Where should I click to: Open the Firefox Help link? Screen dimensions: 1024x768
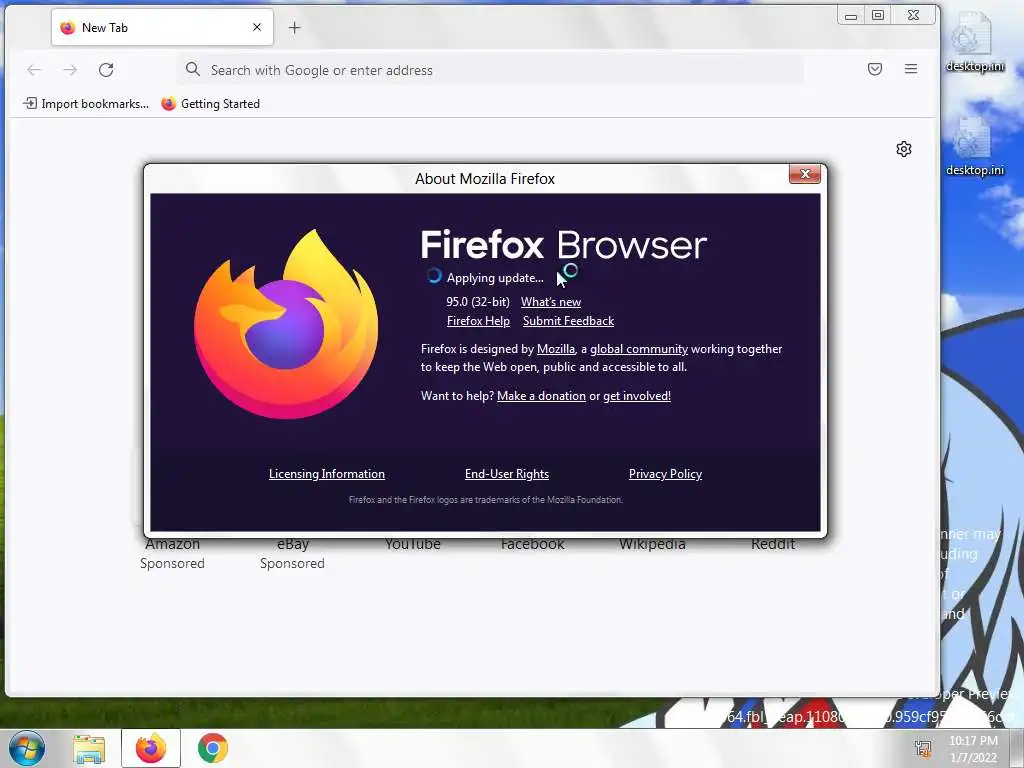tap(478, 321)
